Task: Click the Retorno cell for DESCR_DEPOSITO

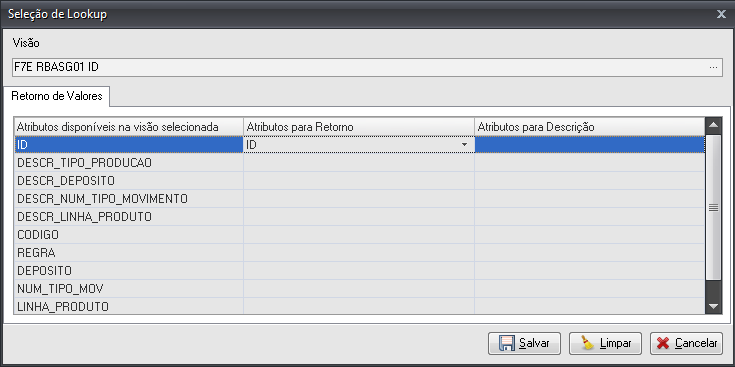Action: (x=359, y=180)
